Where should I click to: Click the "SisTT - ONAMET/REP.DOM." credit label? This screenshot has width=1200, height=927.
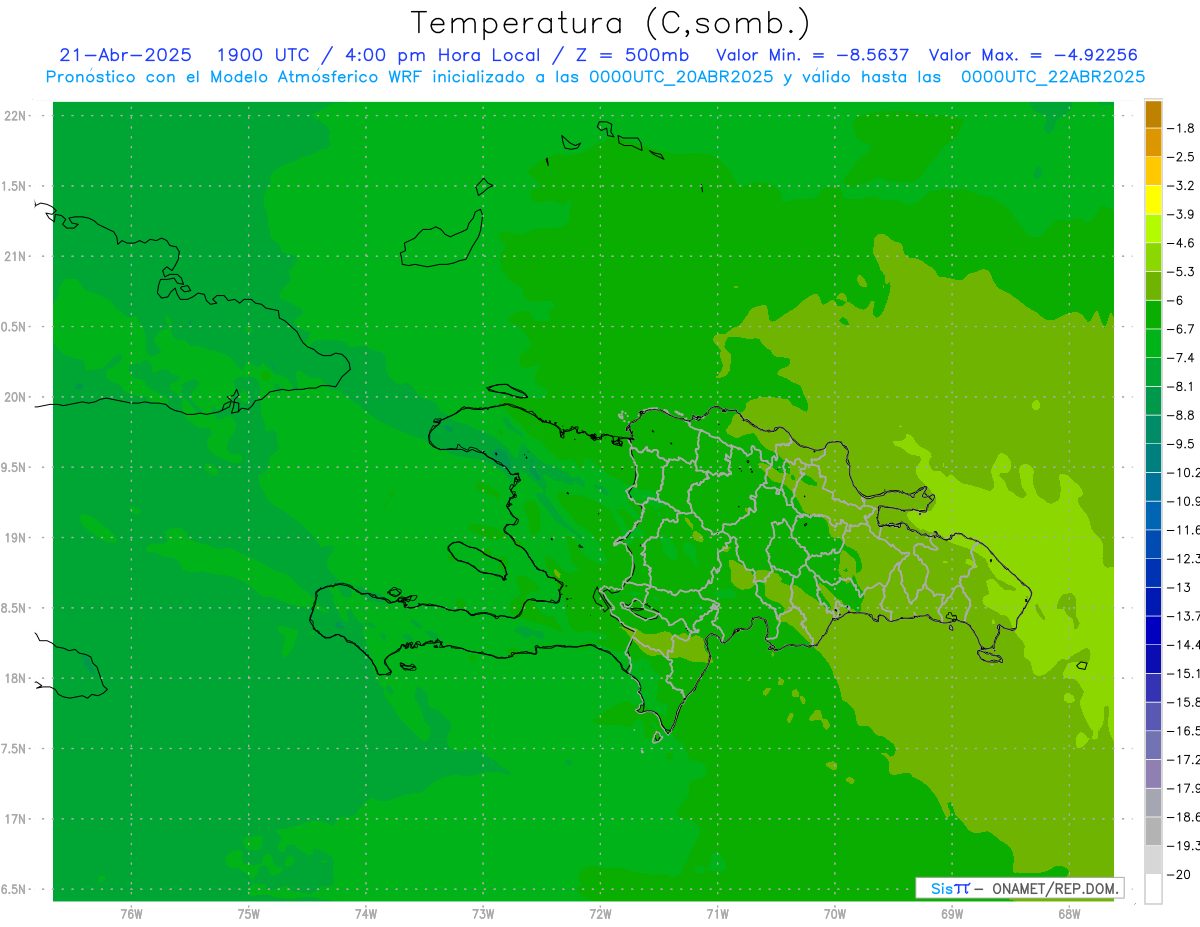tap(1020, 888)
